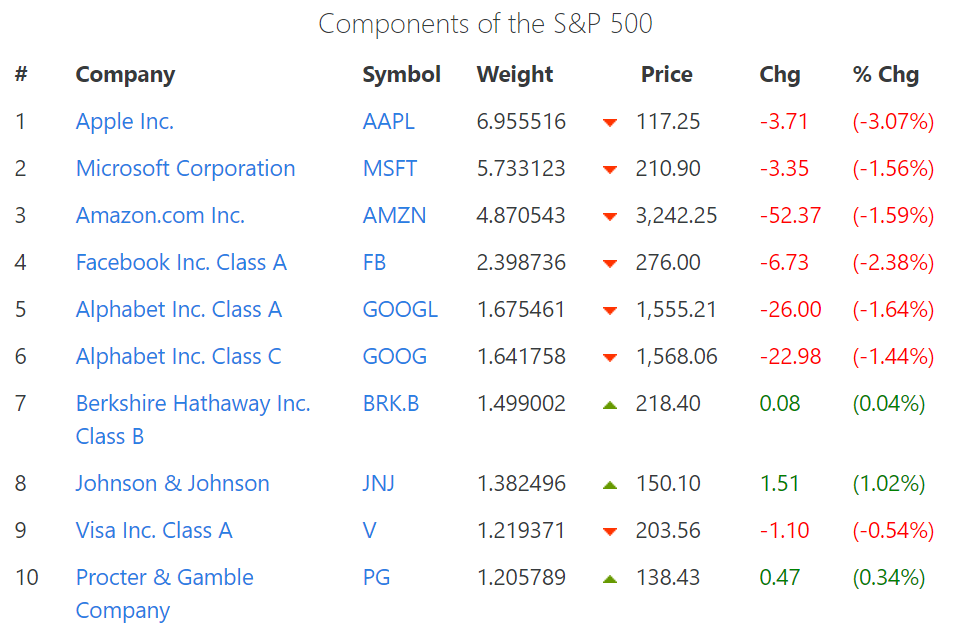Click the % Chg column header
This screenshot has width=958, height=628.
tap(885, 75)
